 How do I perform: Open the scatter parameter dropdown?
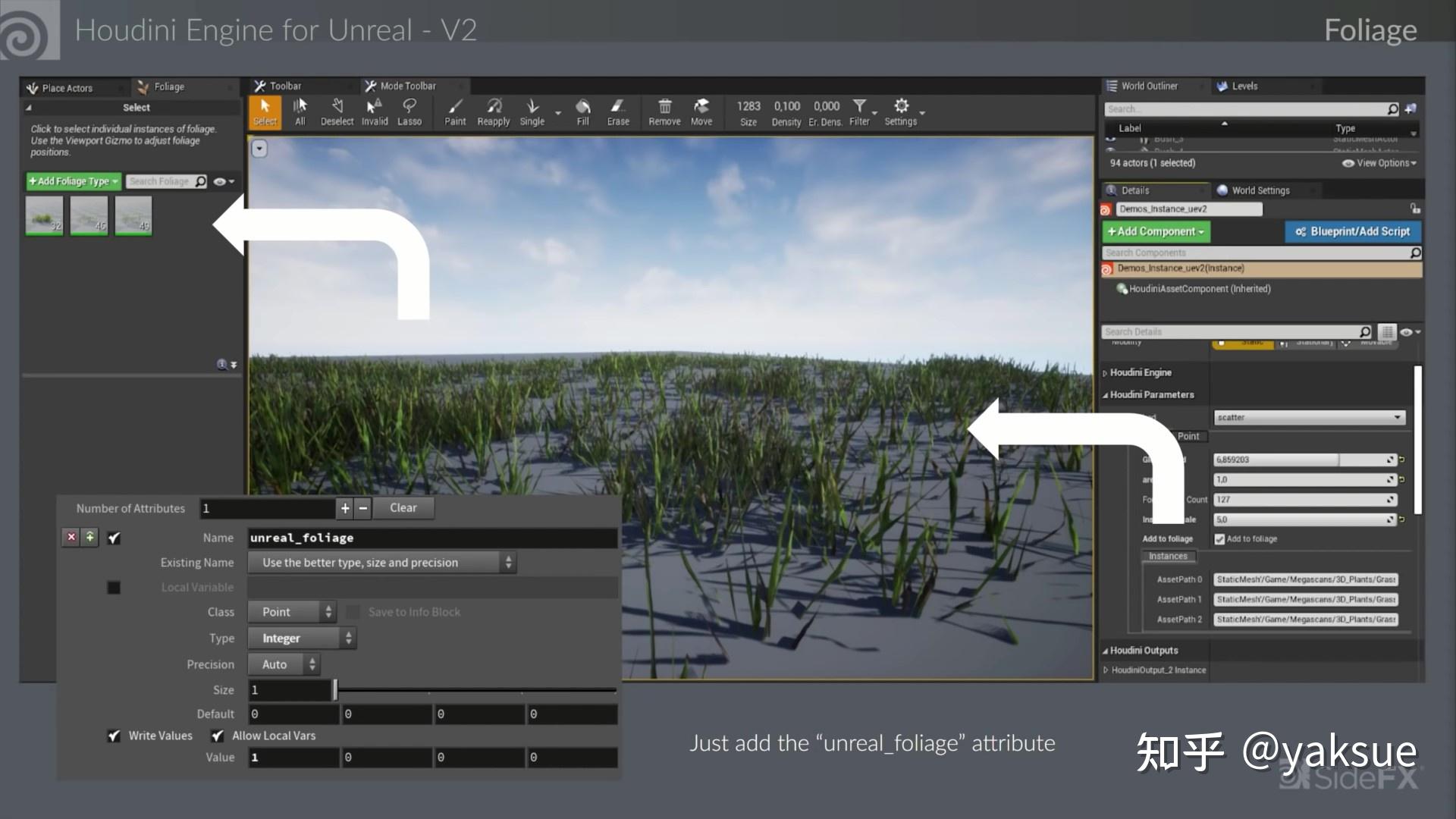[1398, 417]
